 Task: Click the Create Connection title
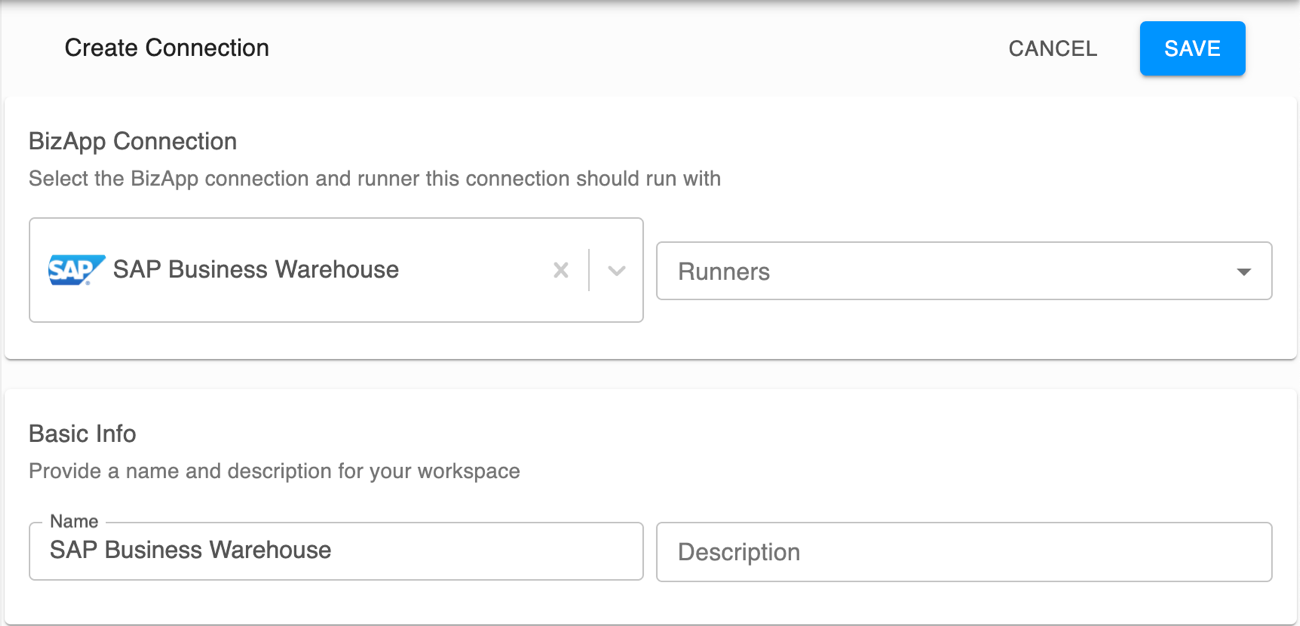coord(166,47)
